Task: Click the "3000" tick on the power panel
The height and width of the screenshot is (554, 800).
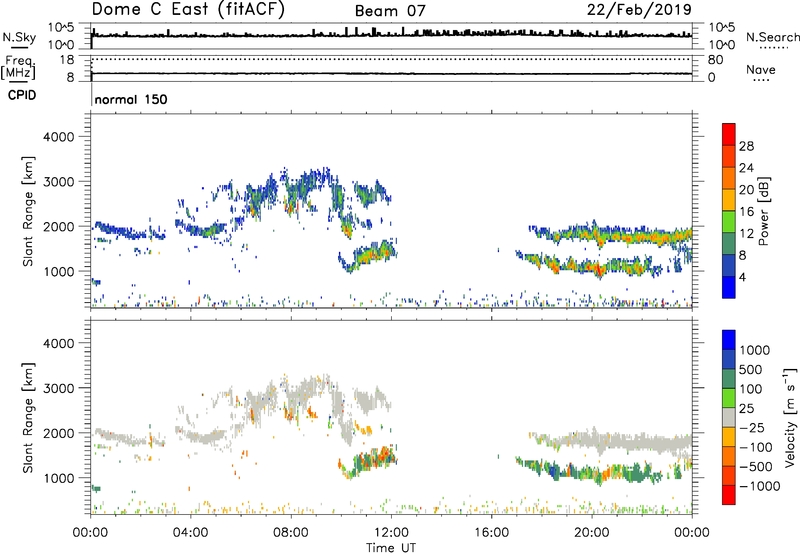Action: [x=59, y=182]
